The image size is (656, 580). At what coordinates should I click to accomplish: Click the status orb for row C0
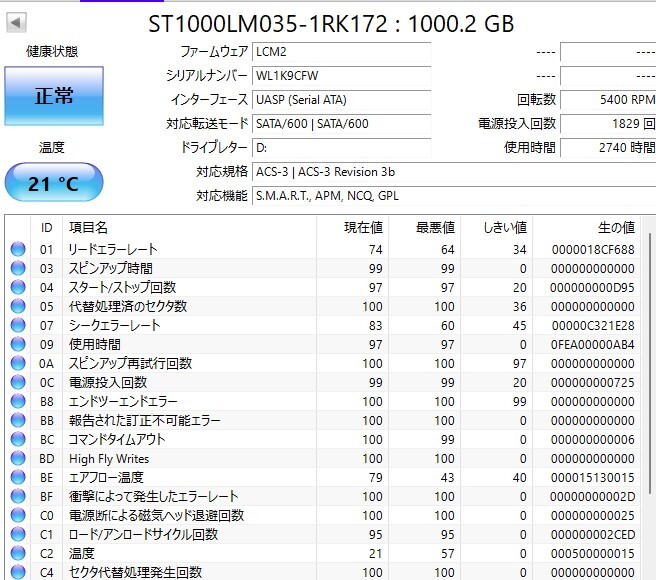pyautogui.click(x=18, y=515)
